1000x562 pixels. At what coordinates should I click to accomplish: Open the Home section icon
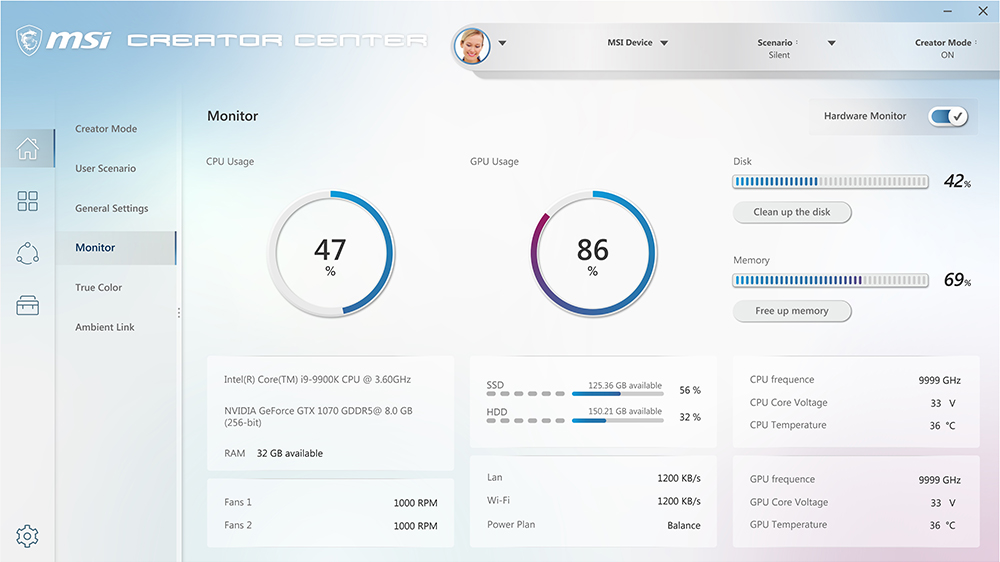(x=27, y=149)
